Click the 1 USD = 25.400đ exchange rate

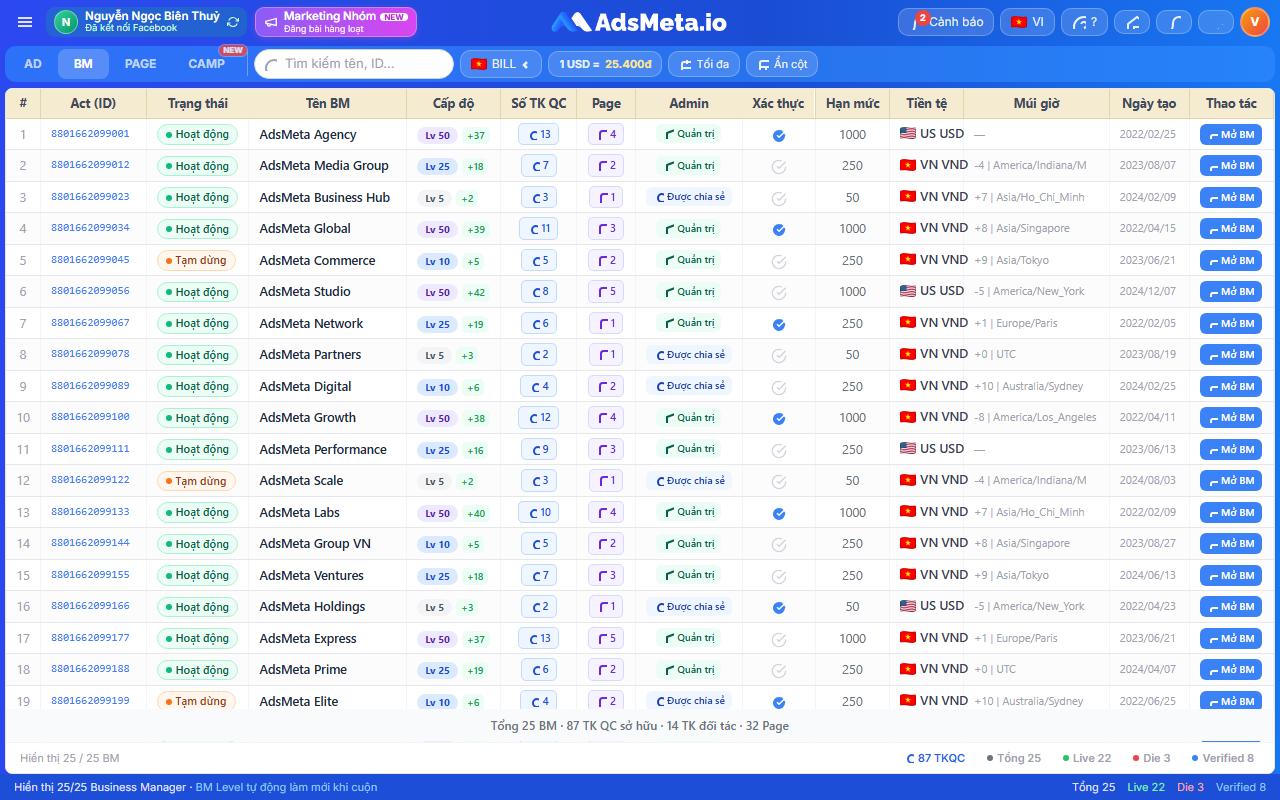pos(605,64)
